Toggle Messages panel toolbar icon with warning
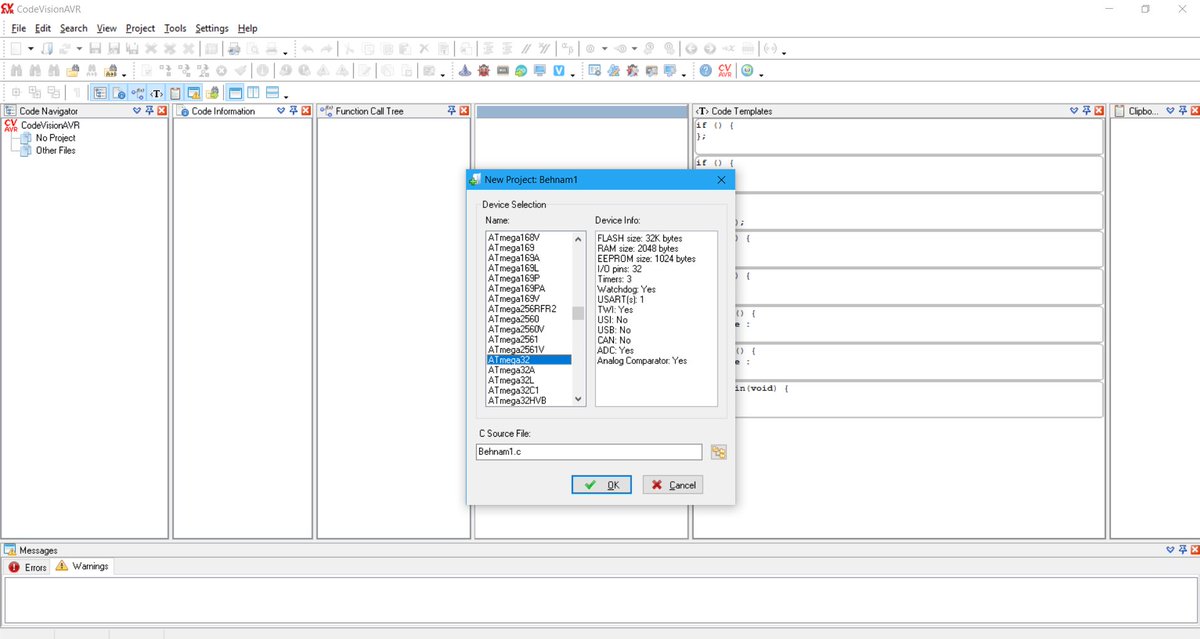Viewport: 1200px width, 639px height. 194,93
